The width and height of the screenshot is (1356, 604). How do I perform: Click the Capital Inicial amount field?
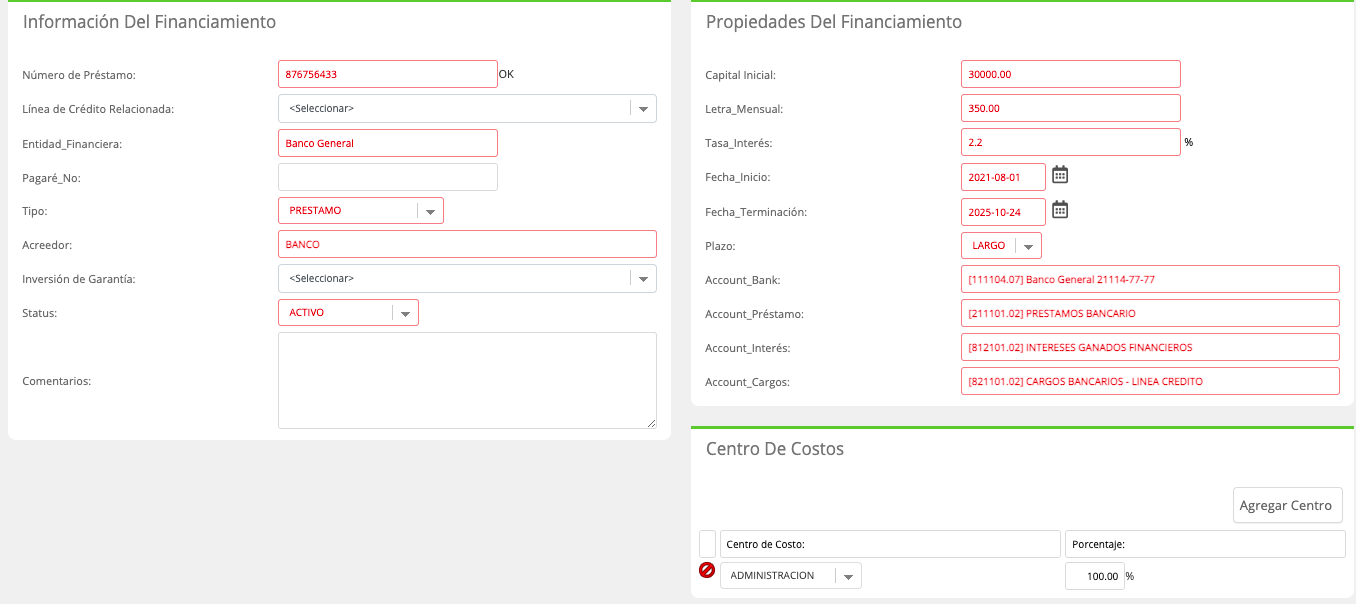(1071, 74)
